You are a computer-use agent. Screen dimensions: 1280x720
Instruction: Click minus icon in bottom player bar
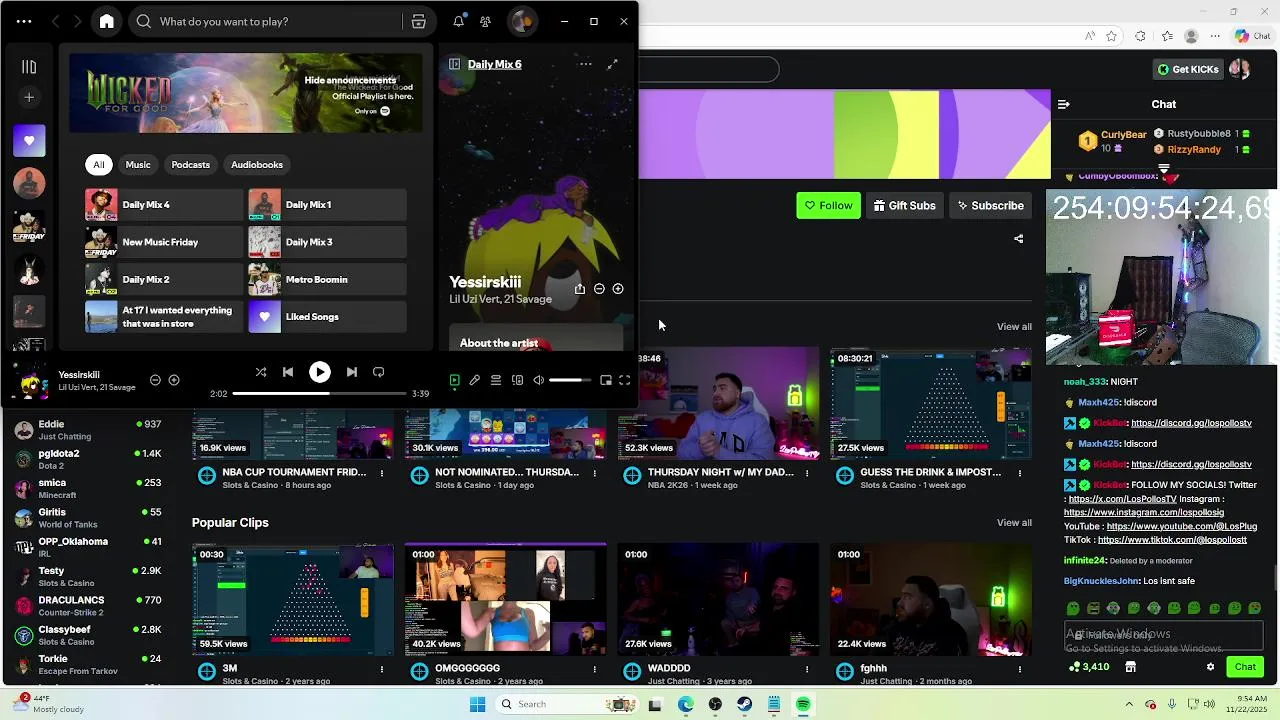[155, 380]
